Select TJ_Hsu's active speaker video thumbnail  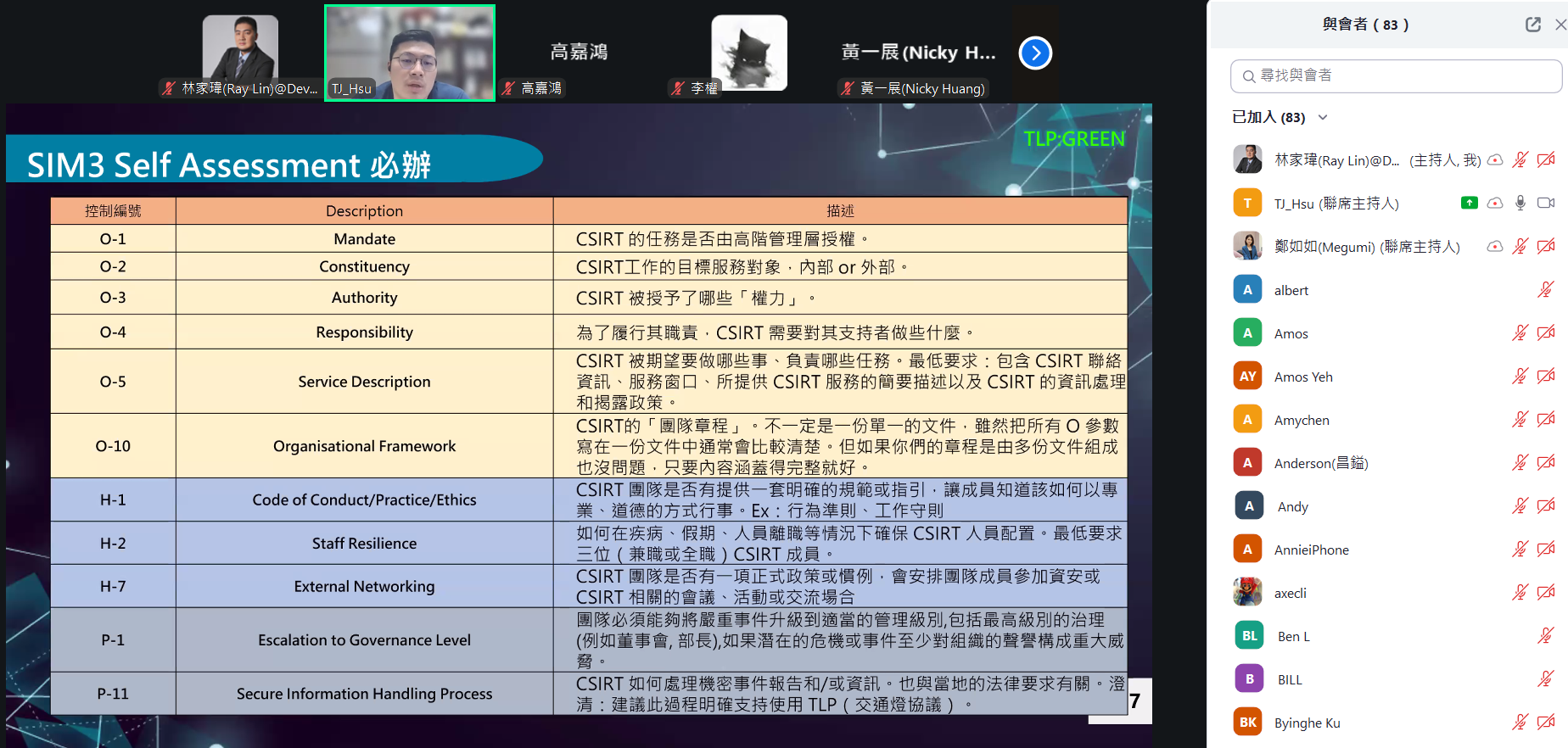click(410, 53)
